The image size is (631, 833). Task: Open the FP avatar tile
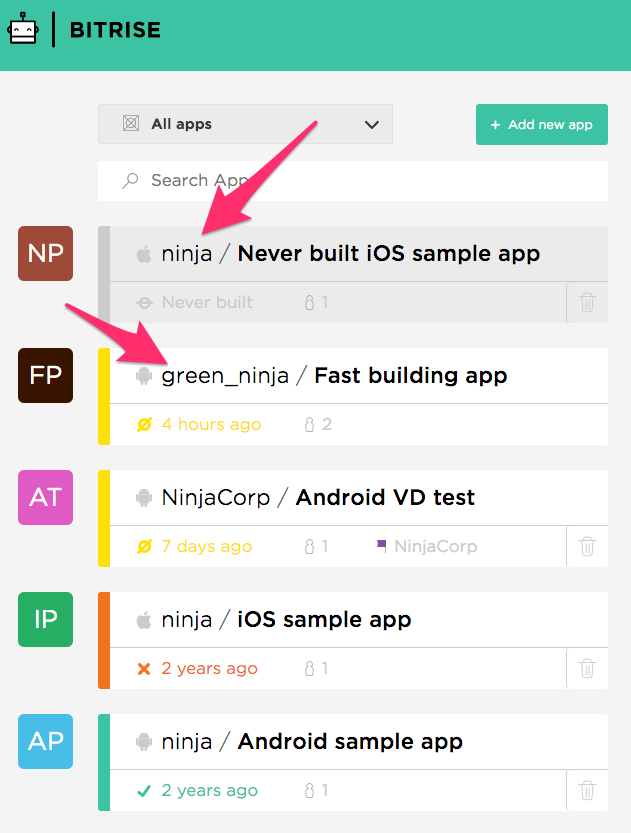(46, 375)
